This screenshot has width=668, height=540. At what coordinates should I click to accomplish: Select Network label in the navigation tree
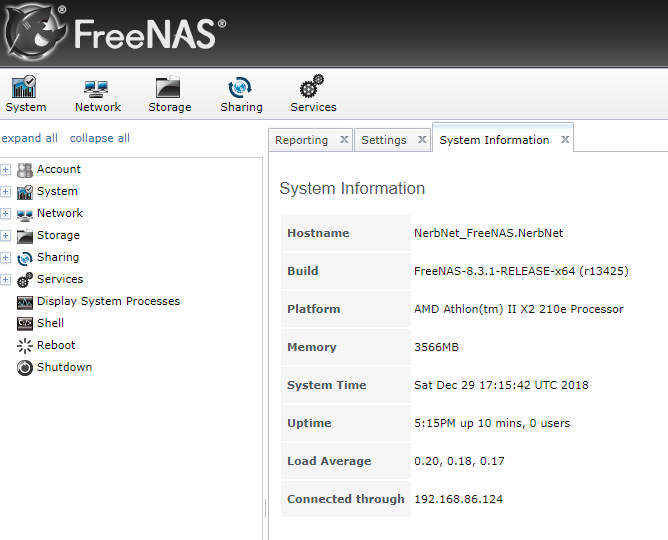(60, 213)
